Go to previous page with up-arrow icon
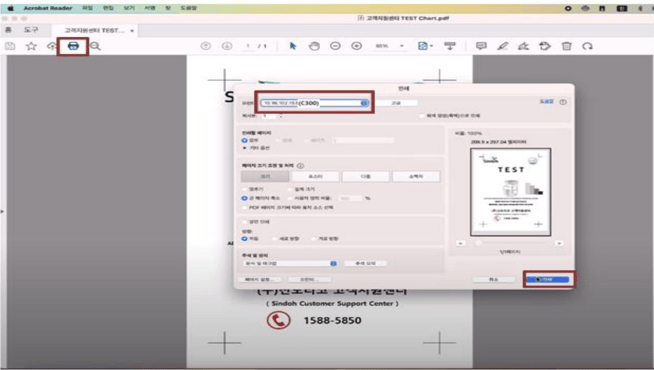Viewport: 654px width, 370px height. click(x=206, y=46)
